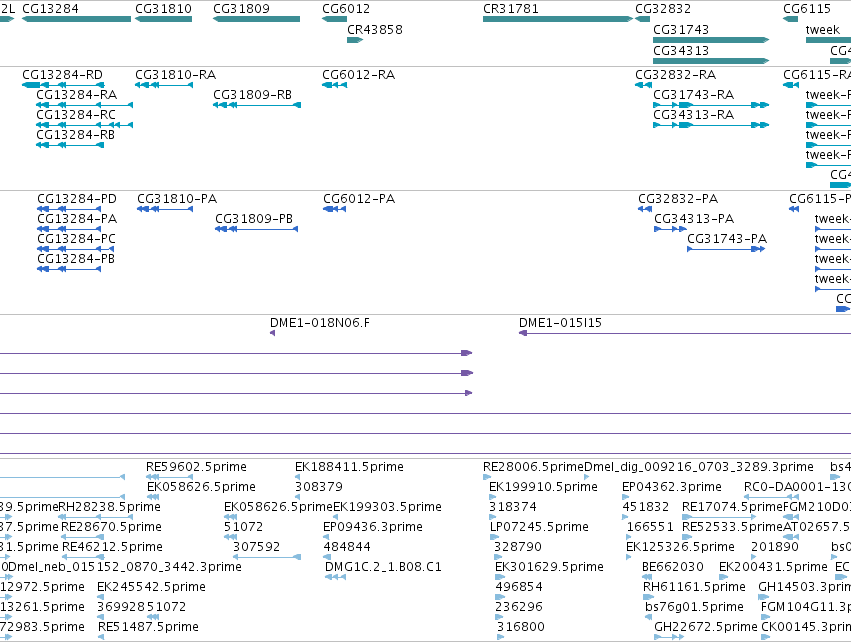Select protein label CG32832-PA
The image size is (851, 642).
click(678, 199)
